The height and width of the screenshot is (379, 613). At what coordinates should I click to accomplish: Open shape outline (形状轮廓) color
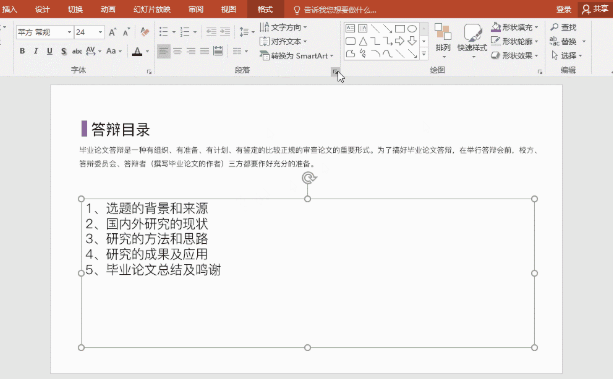point(514,41)
